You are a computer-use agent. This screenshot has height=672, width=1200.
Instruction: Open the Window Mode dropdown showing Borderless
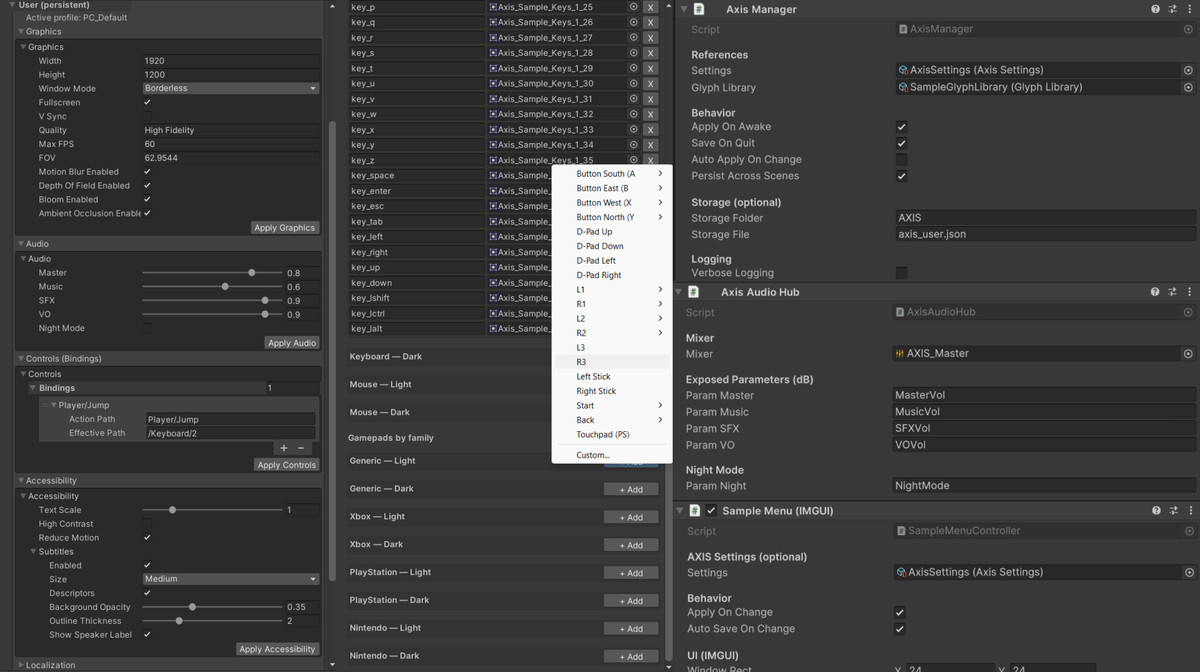[x=230, y=88]
